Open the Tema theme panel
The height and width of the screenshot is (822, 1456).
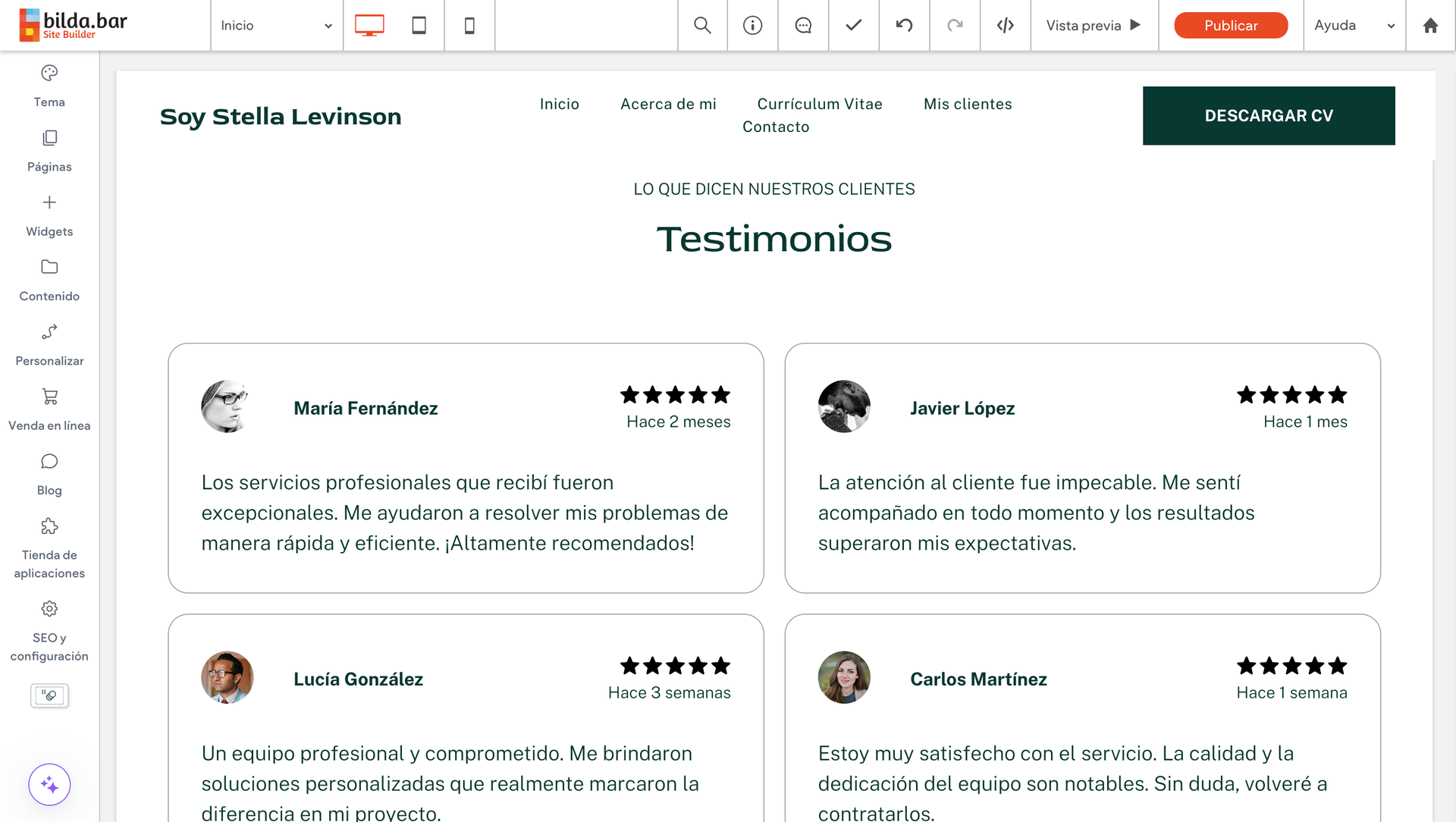click(x=49, y=86)
